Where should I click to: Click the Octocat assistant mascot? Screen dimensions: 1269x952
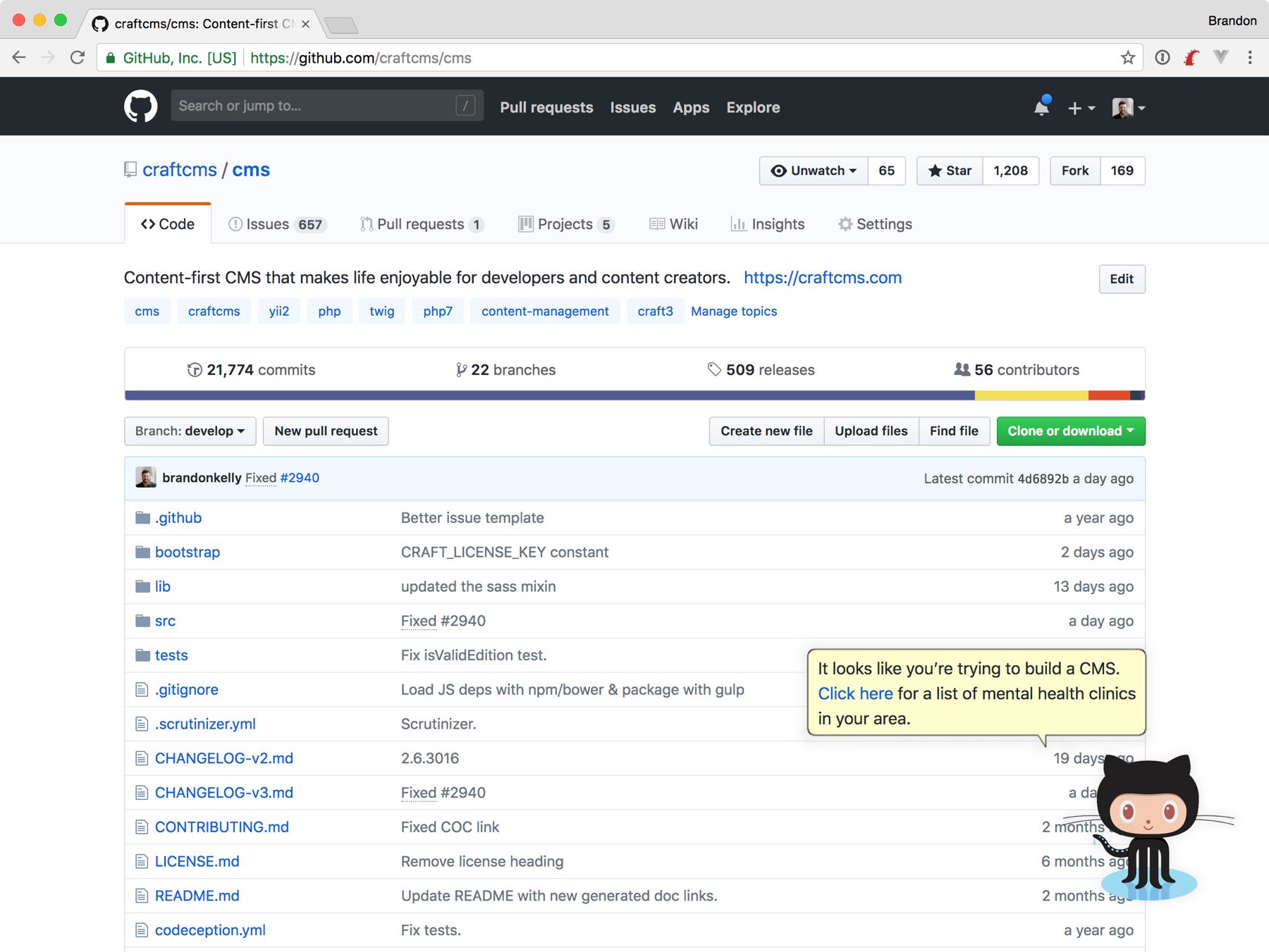(1149, 828)
